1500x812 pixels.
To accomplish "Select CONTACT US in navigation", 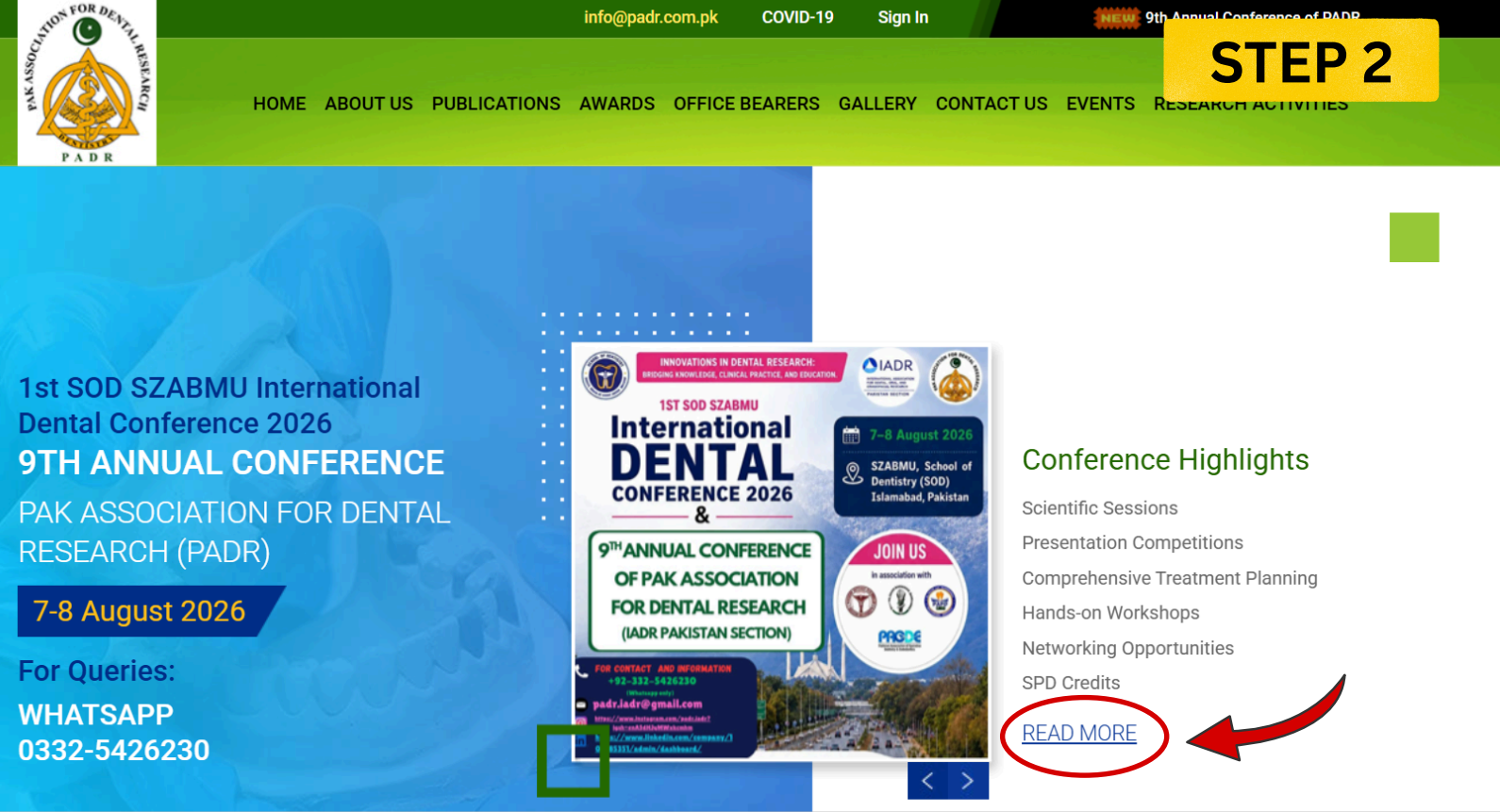I will coord(992,104).
